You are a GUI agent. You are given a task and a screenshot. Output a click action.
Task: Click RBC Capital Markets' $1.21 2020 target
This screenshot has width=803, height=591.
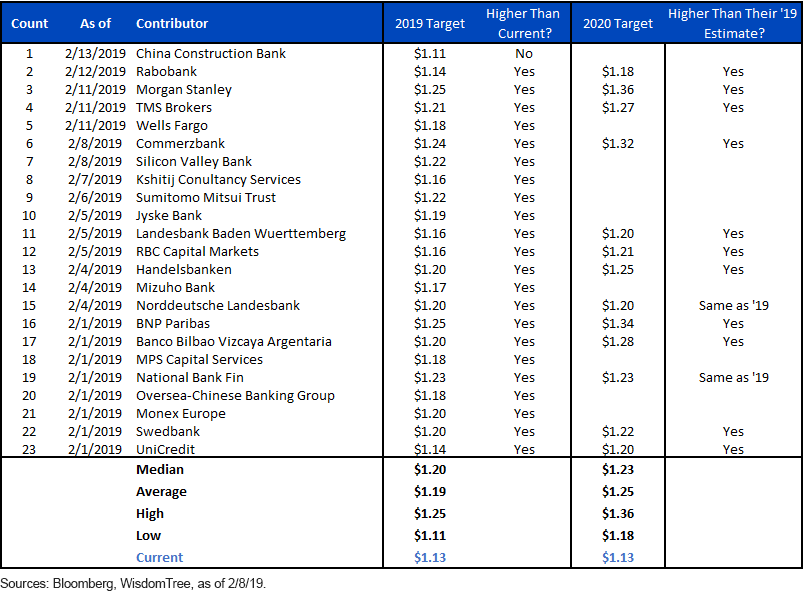click(x=618, y=251)
